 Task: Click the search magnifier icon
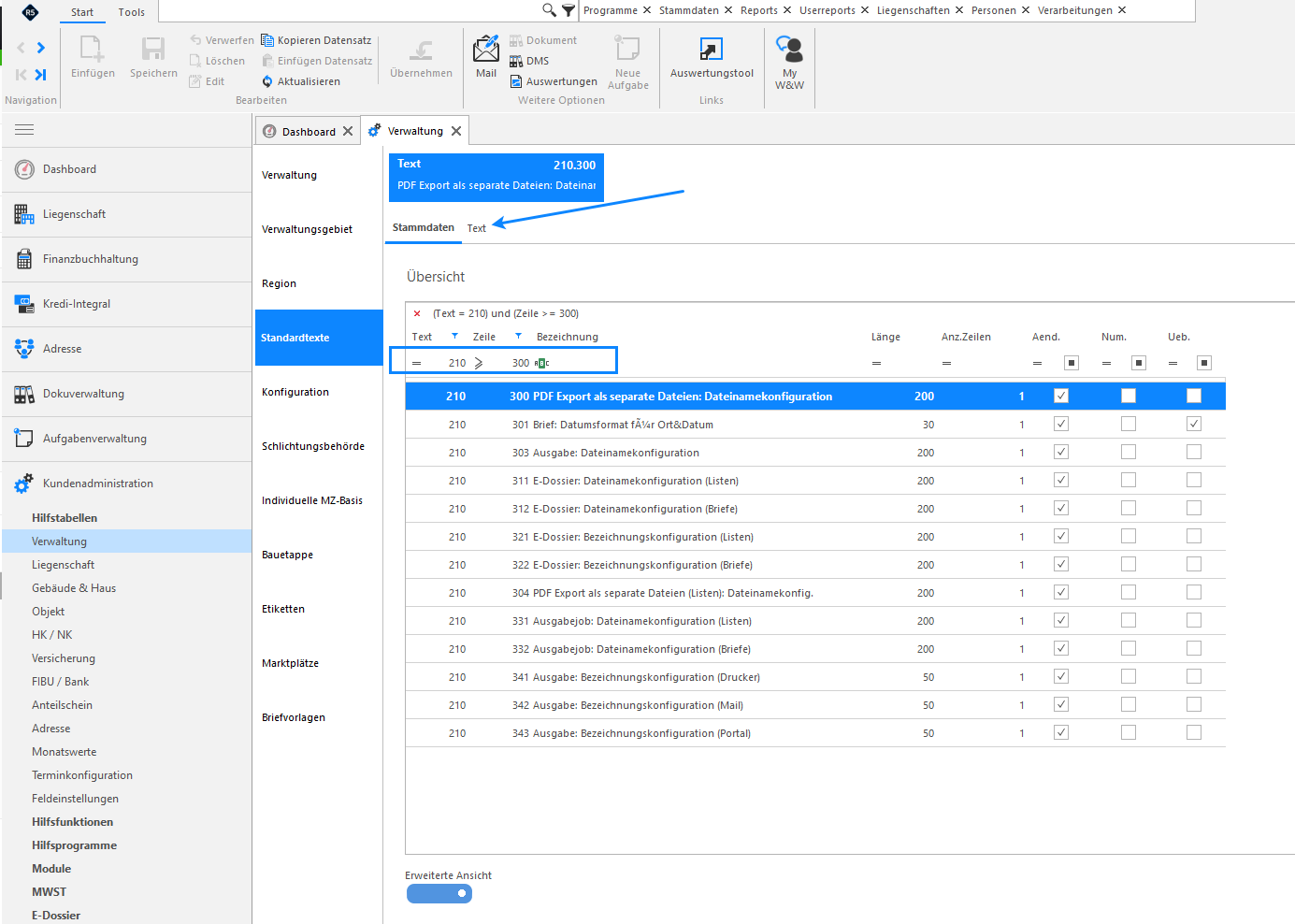pos(549,10)
